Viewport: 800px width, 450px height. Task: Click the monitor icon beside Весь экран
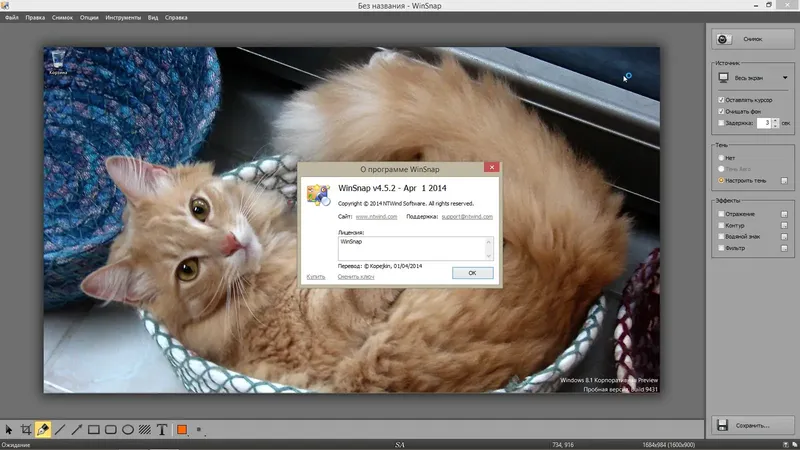click(723, 78)
